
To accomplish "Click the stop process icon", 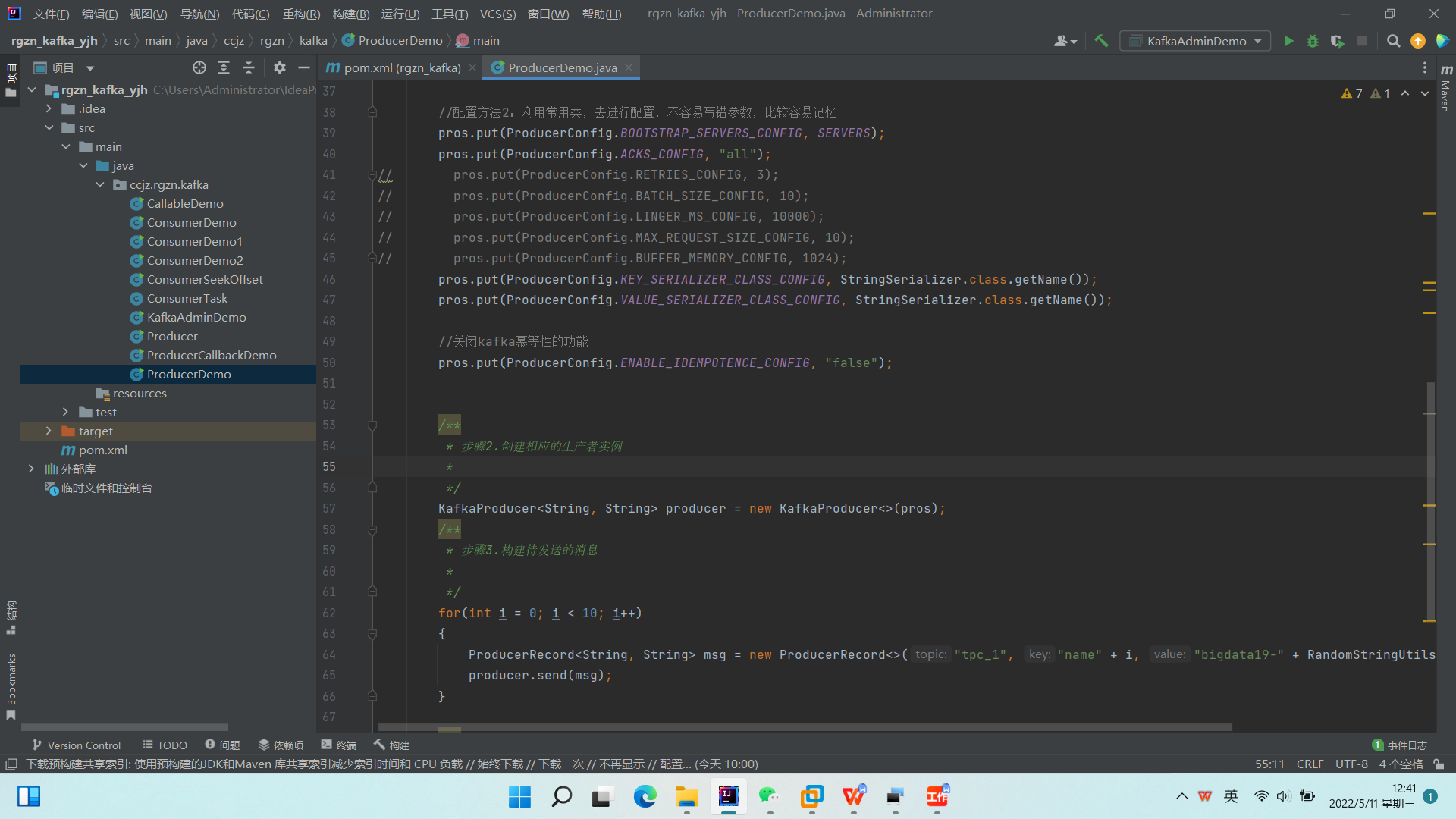I will point(1362,41).
